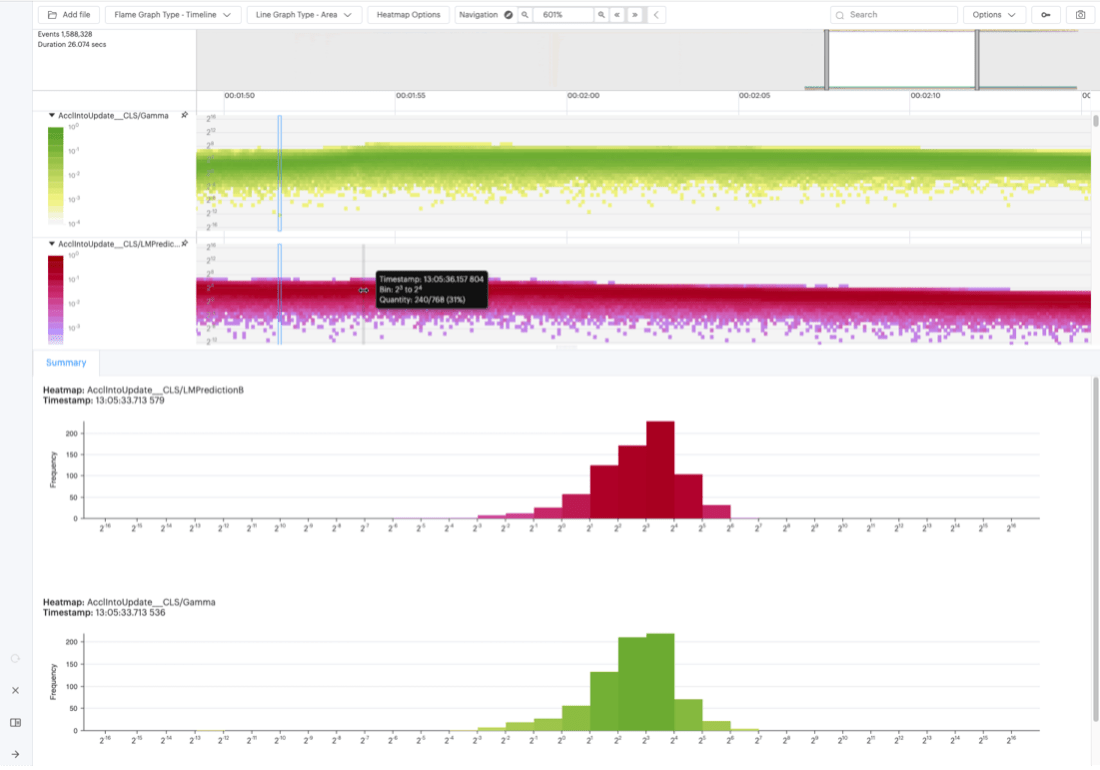Image resolution: width=1100 pixels, height=770 pixels.
Task: Pin the AcclIntoUpdate__CLS/LMPrediction heatmap track
Action: 184,243
